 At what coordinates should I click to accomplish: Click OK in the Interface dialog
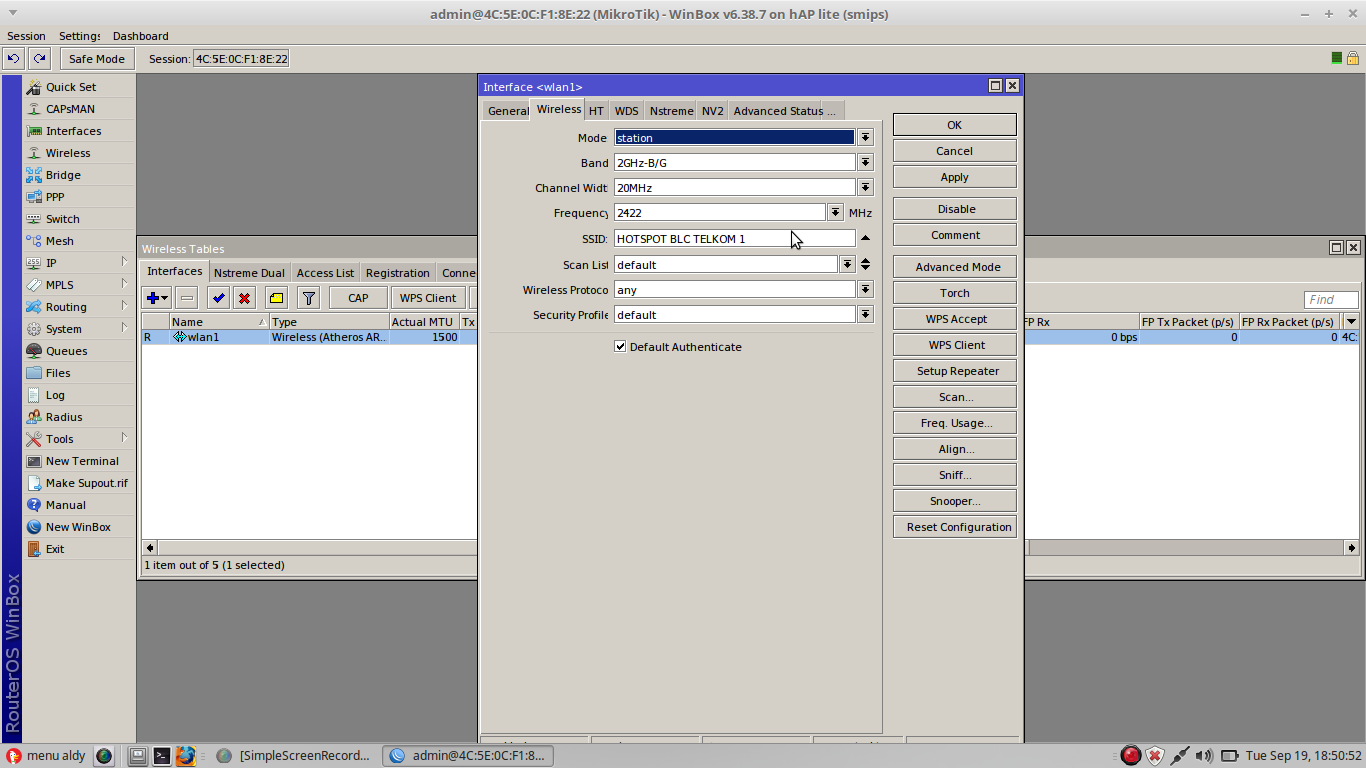point(955,125)
